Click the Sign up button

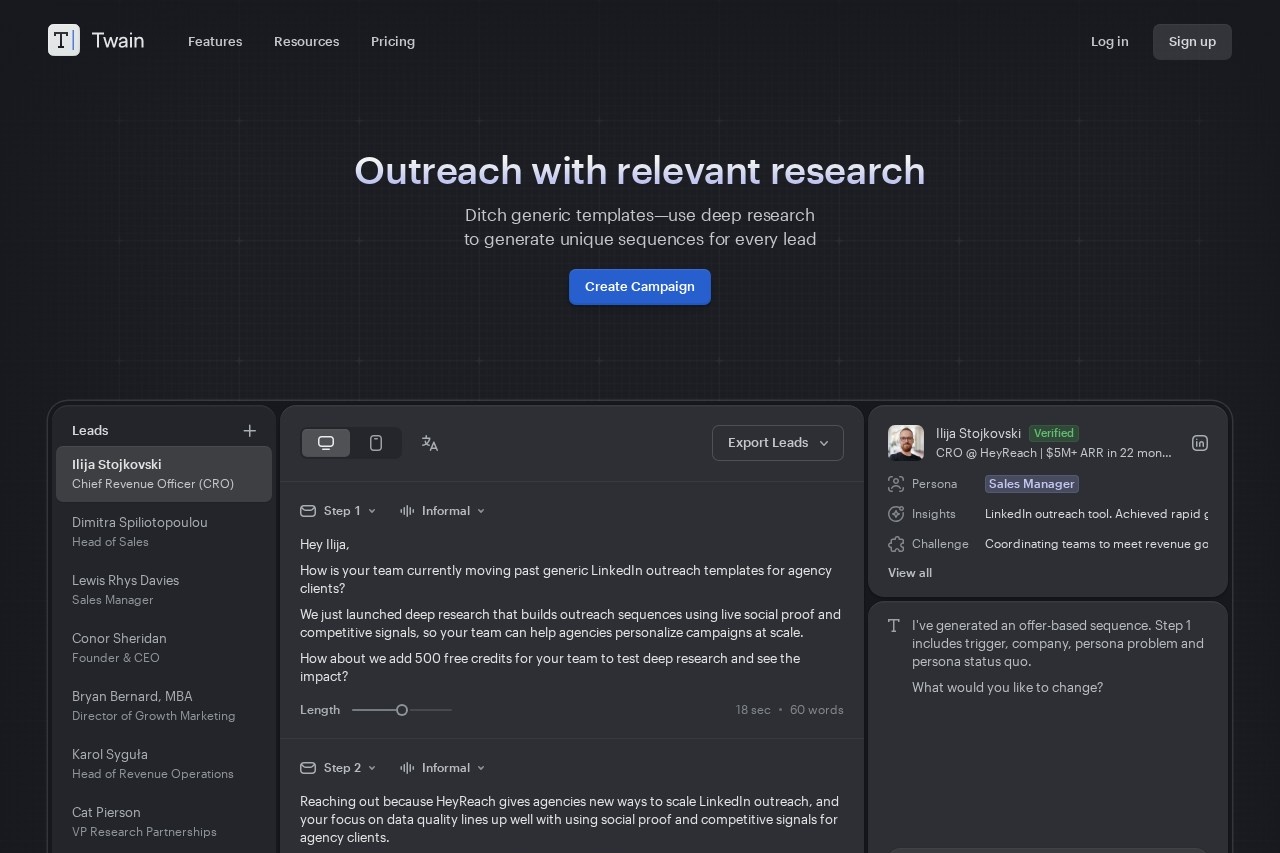[1192, 42]
